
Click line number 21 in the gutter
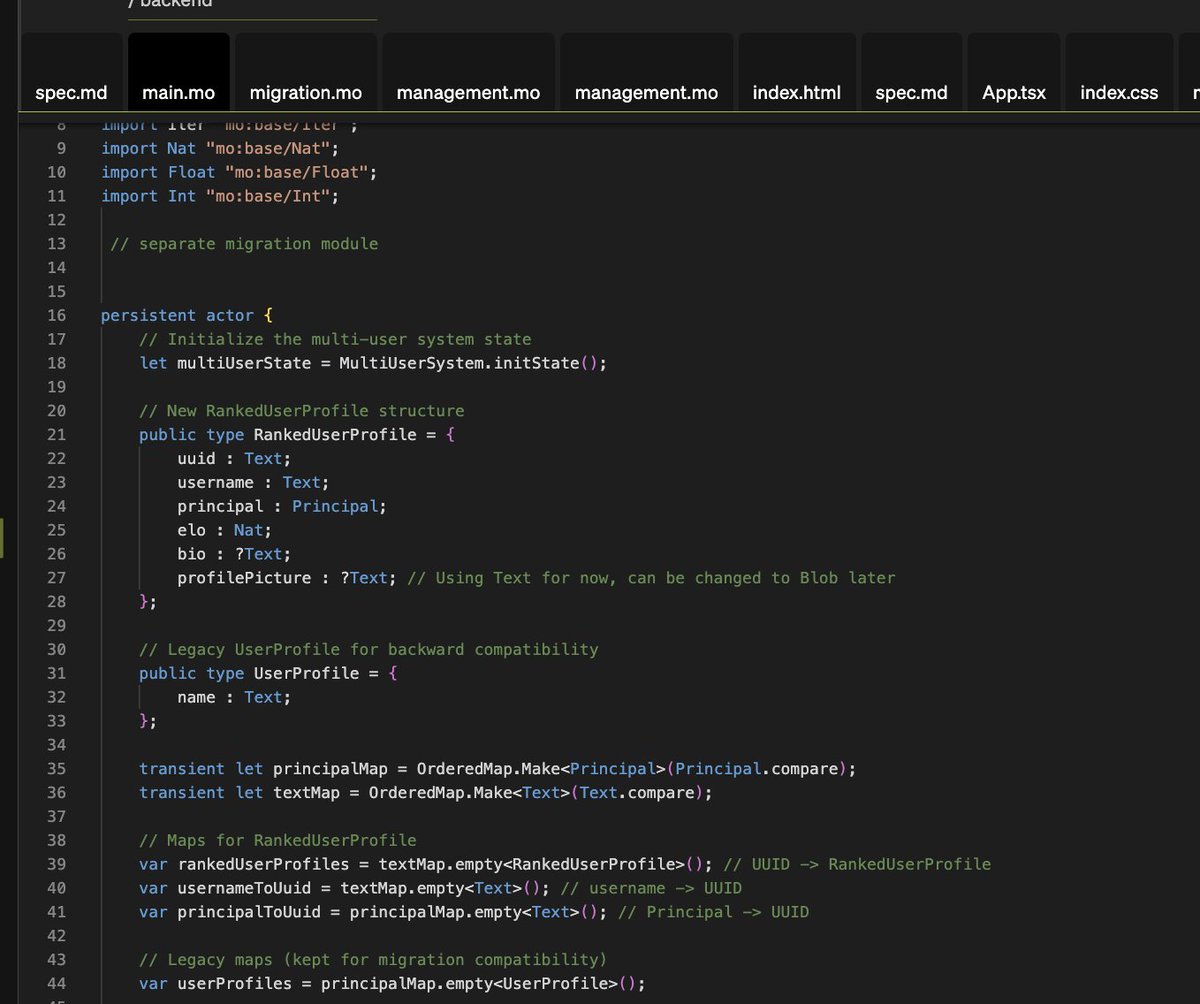click(x=56, y=435)
